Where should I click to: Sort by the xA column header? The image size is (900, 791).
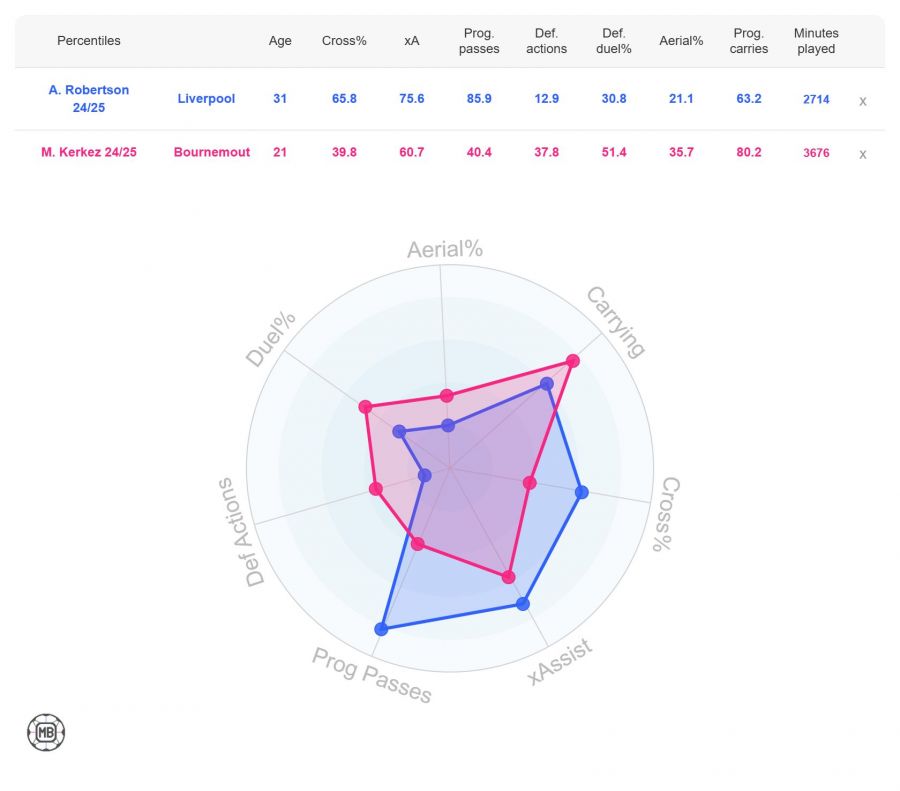[411, 41]
